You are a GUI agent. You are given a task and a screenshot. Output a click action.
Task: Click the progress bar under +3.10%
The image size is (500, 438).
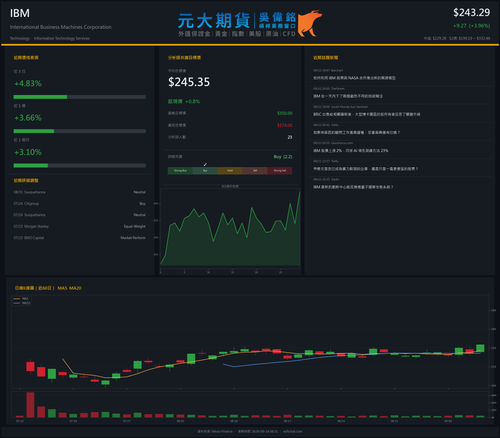point(80,166)
